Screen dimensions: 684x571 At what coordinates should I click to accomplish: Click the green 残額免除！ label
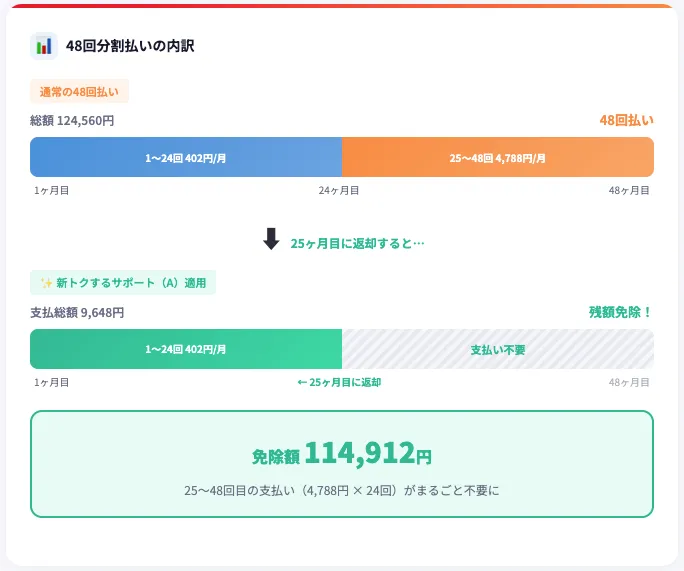621,312
